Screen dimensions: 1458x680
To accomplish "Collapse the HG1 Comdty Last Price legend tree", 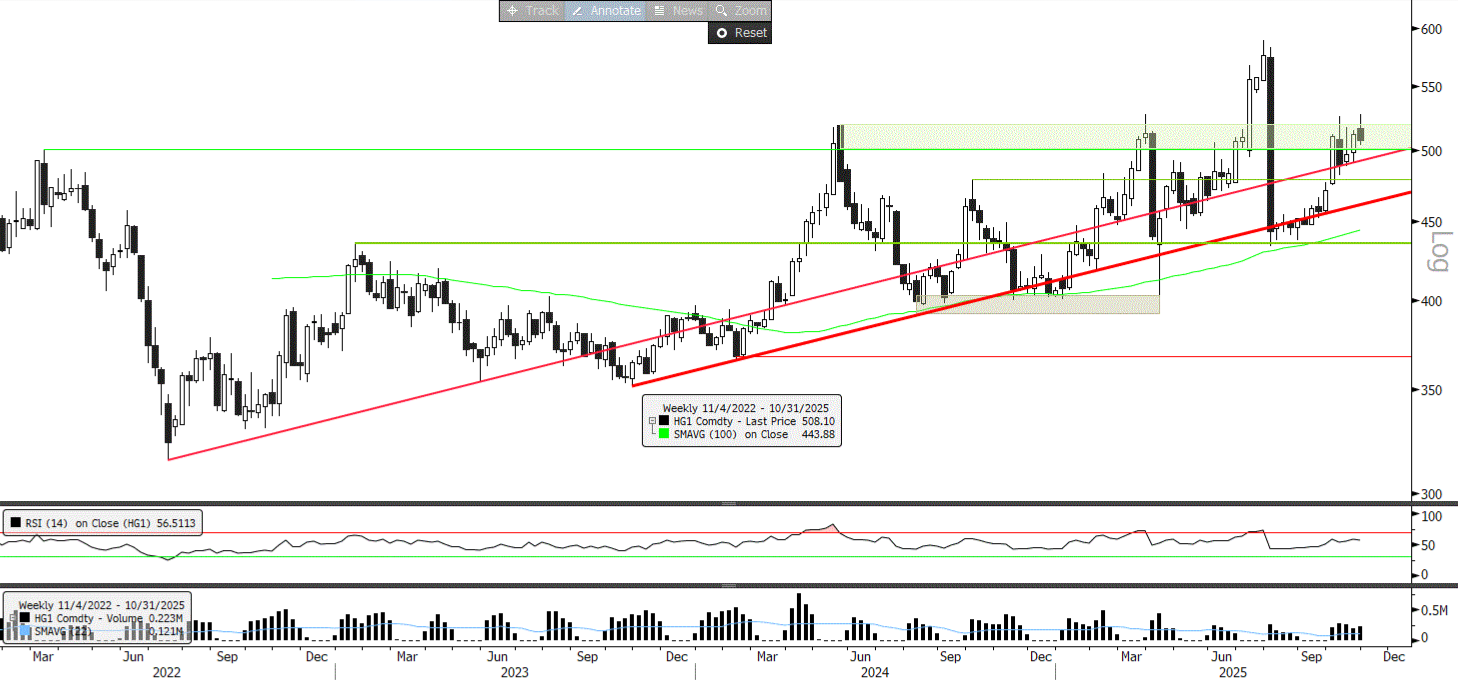I will pyautogui.click(x=652, y=422).
